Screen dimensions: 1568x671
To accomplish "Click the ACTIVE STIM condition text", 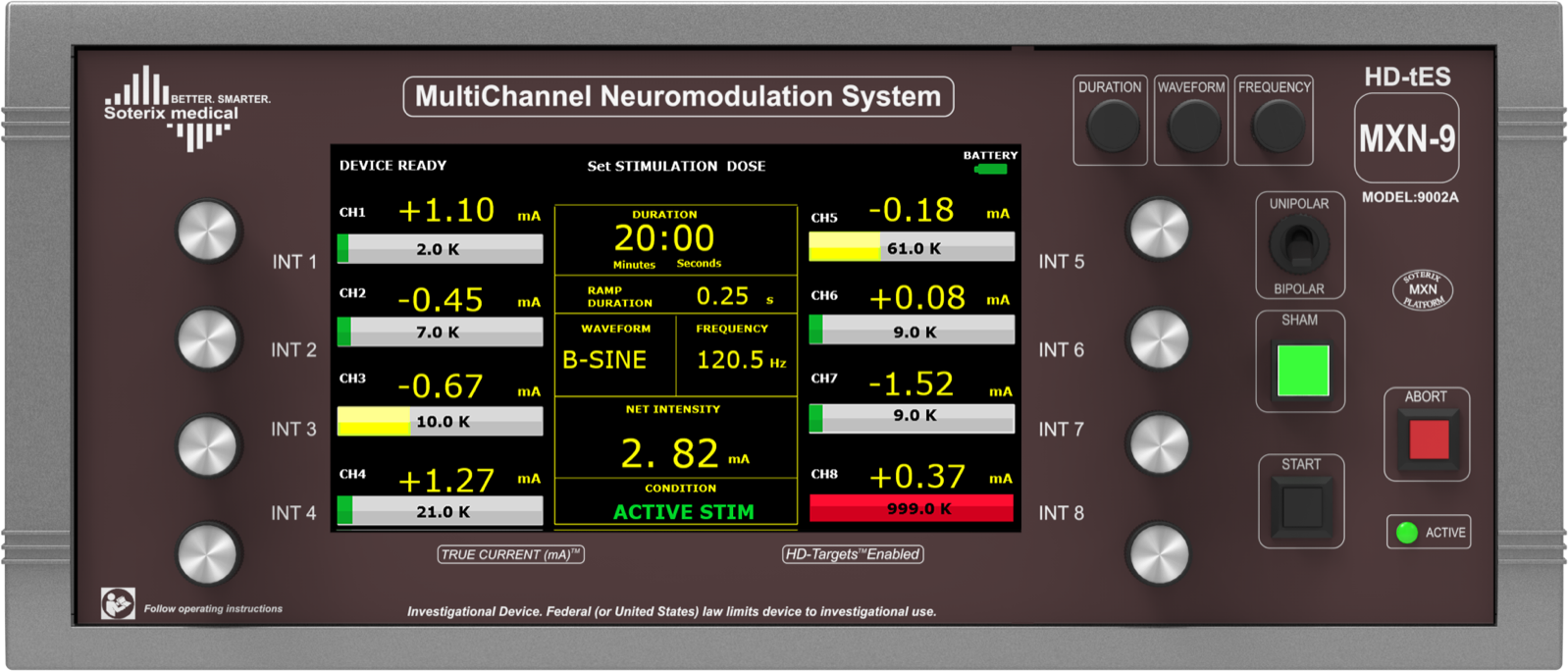I will (x=684, y=512).
